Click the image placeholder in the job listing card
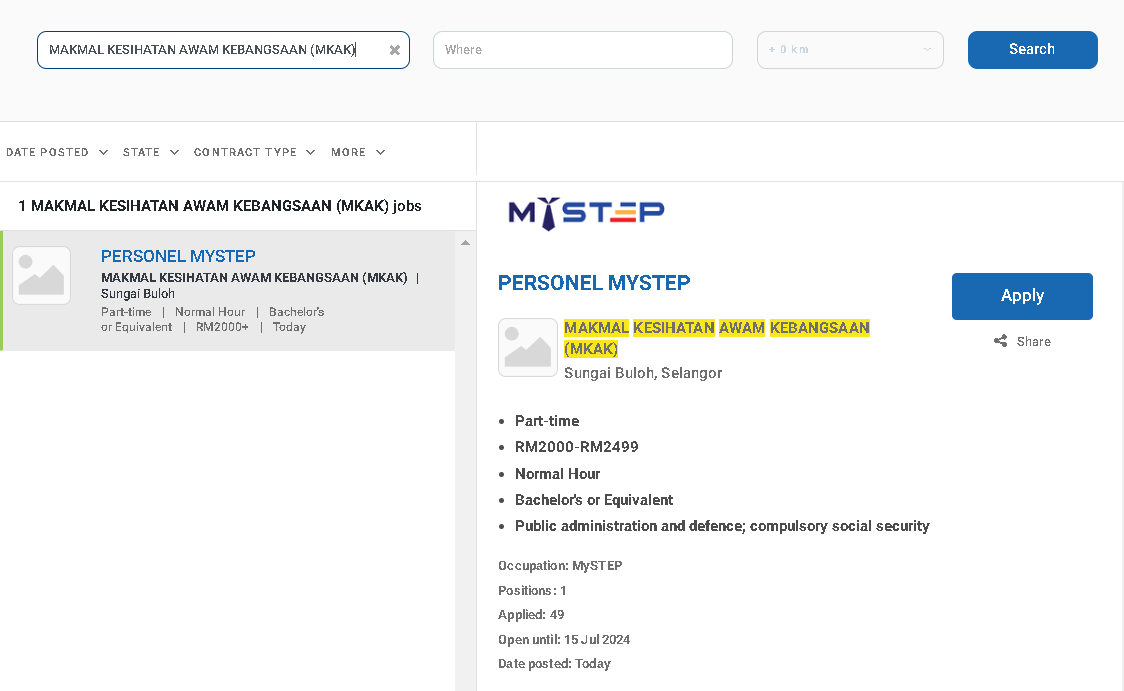 41,275
